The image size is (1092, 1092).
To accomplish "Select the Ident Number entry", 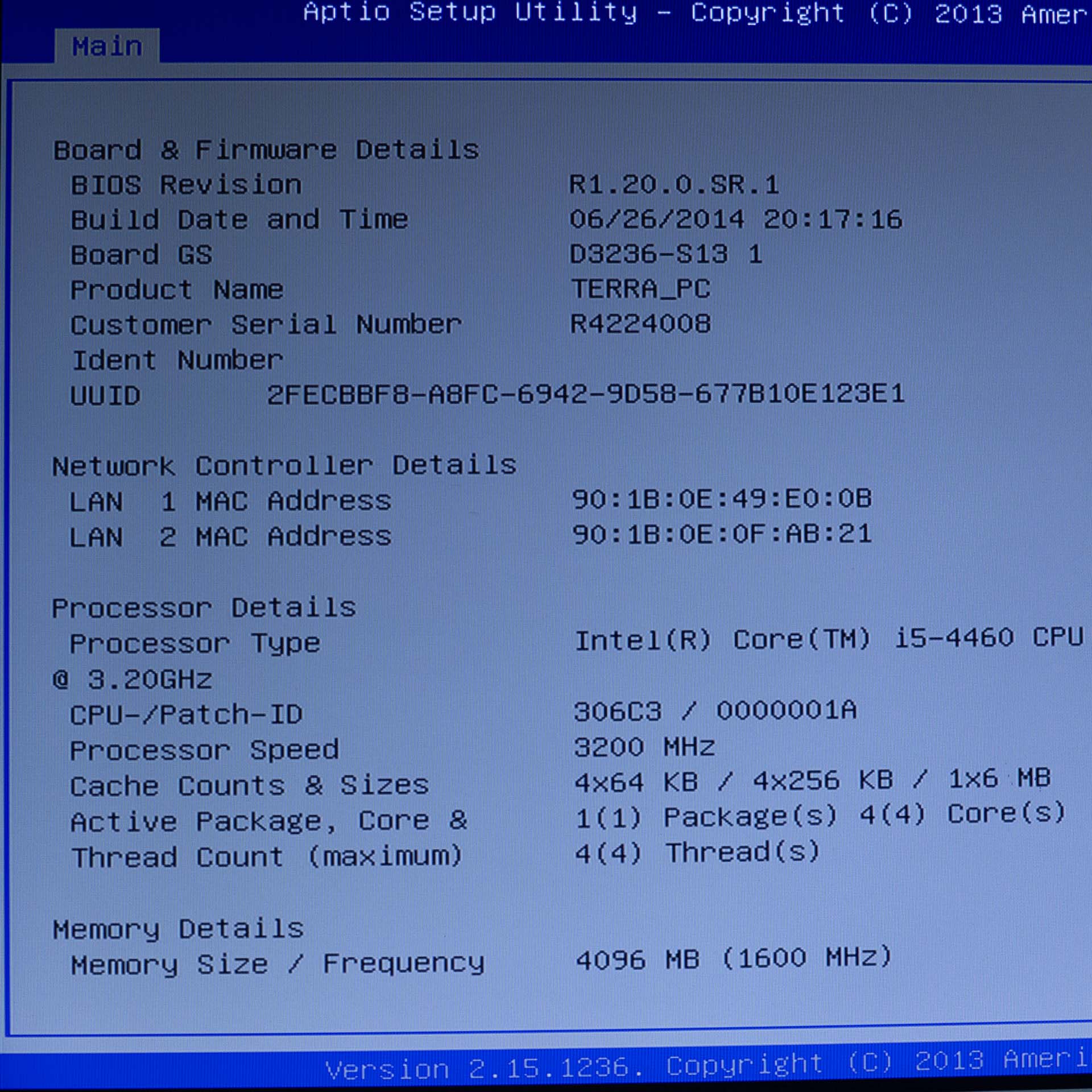I will click(177, 361).
